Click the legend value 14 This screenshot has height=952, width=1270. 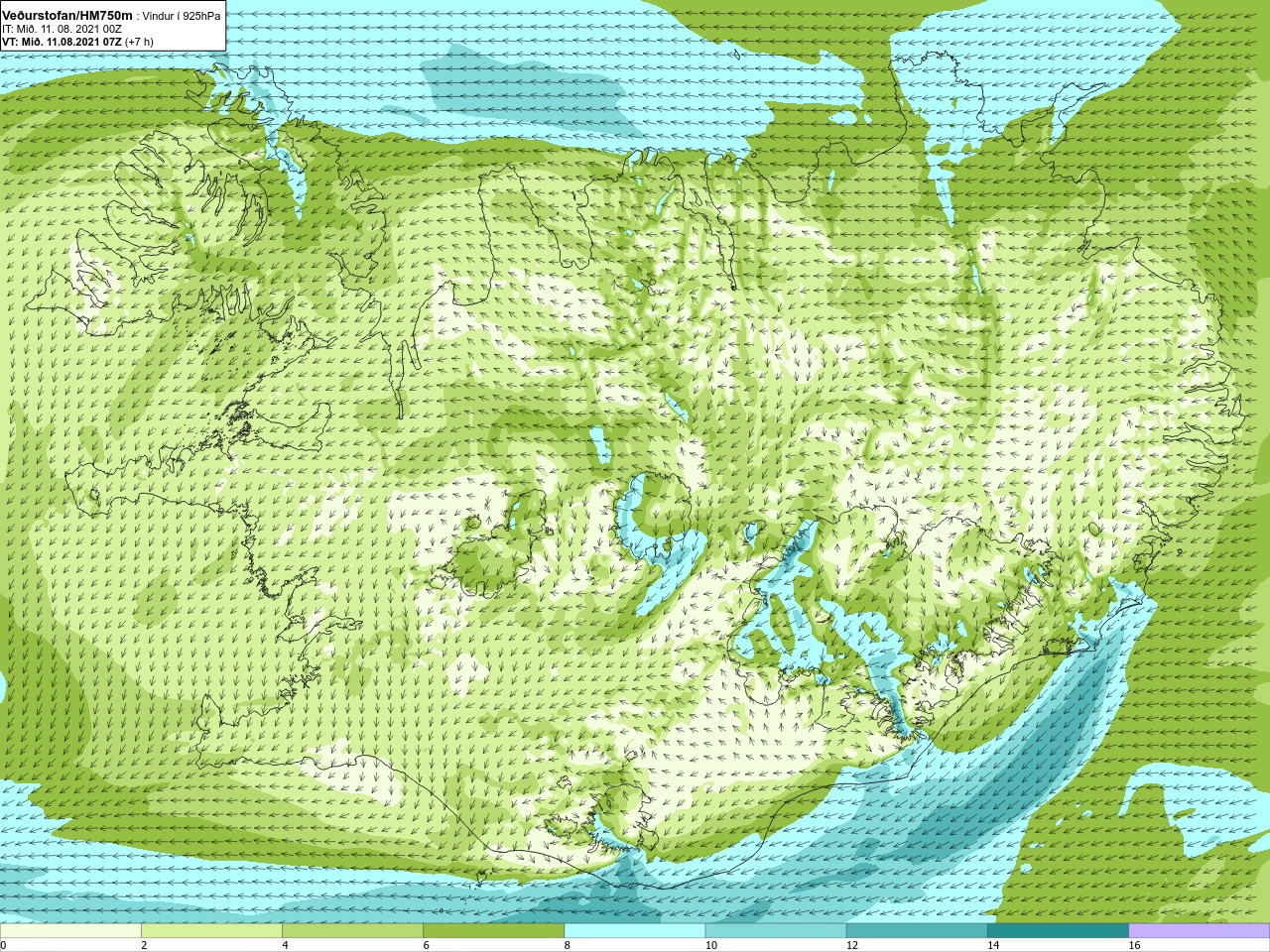(x=992, y=945)
